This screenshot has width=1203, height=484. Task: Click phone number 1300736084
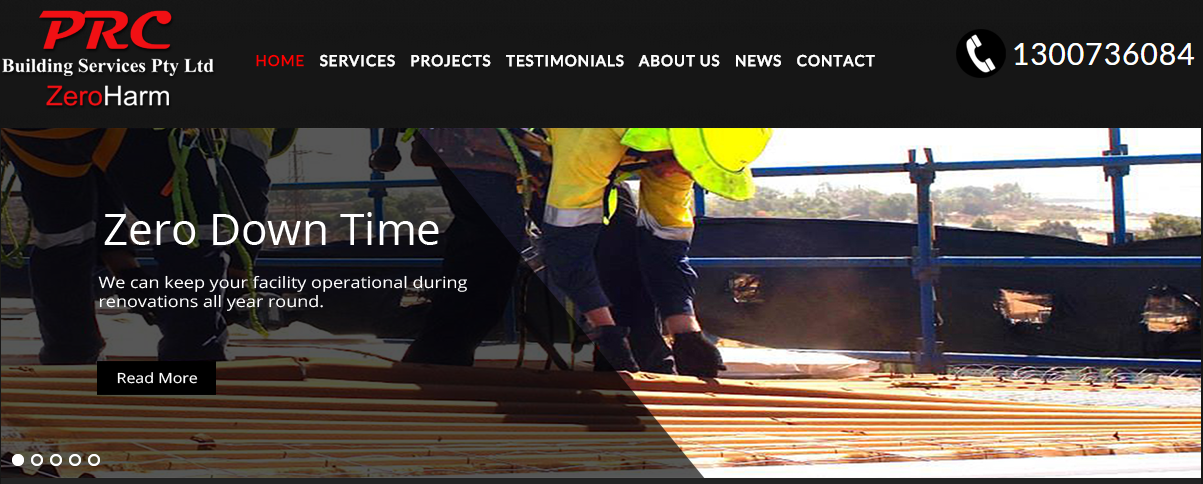[x=1104, y=54]
